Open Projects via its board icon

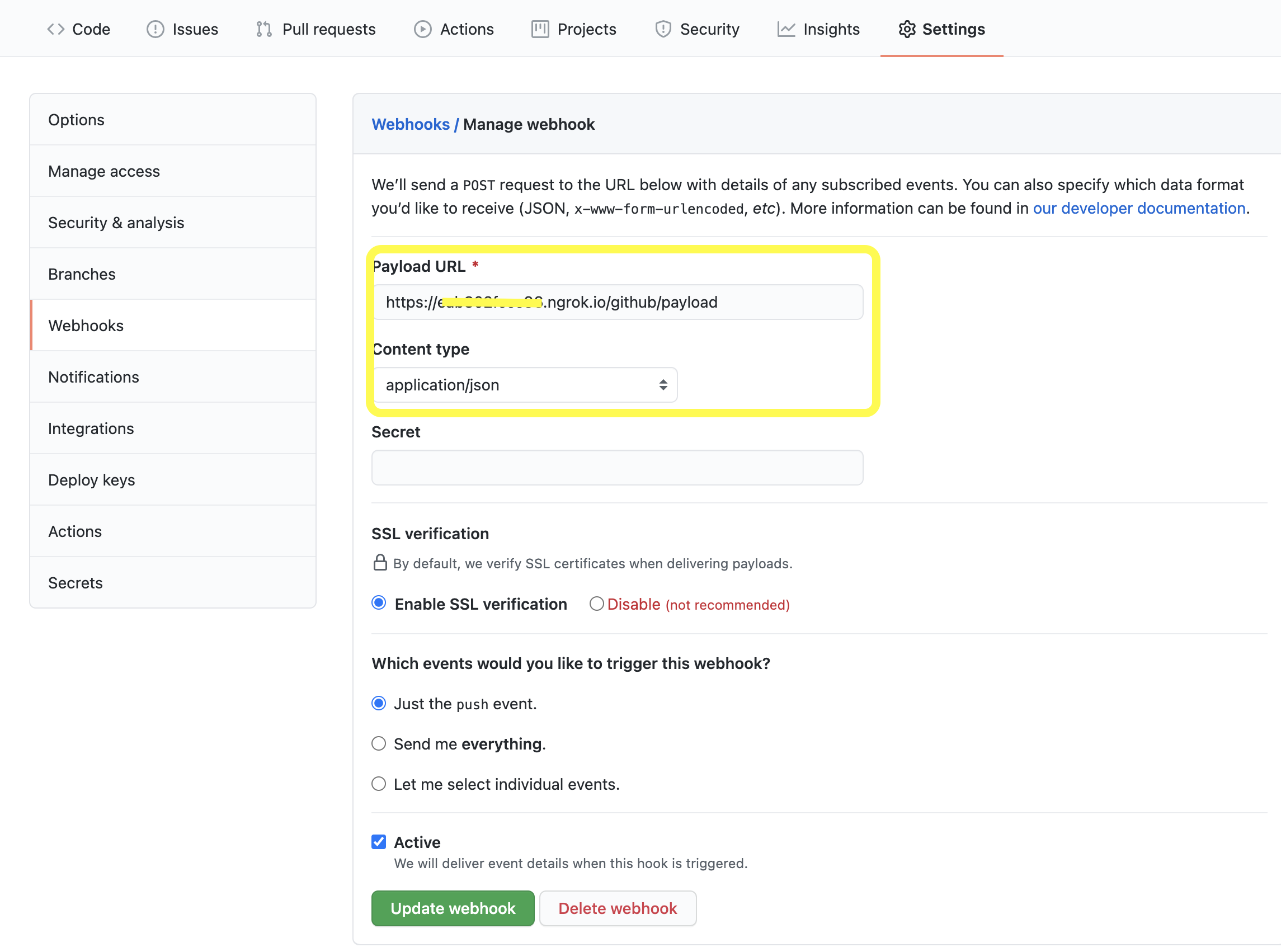tap(539, 29)
